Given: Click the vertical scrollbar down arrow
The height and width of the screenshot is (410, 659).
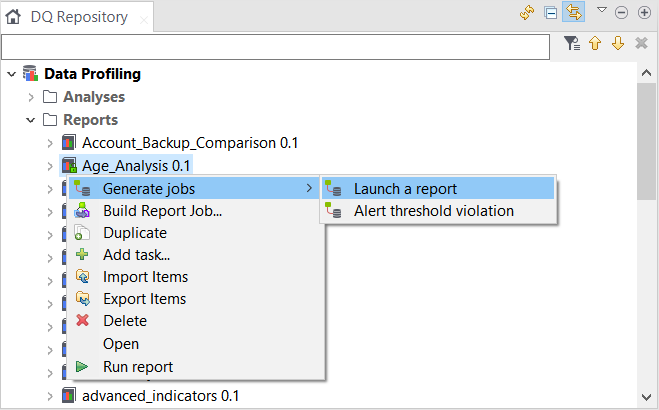Looking at the screenshot, I should coord(646,398).
